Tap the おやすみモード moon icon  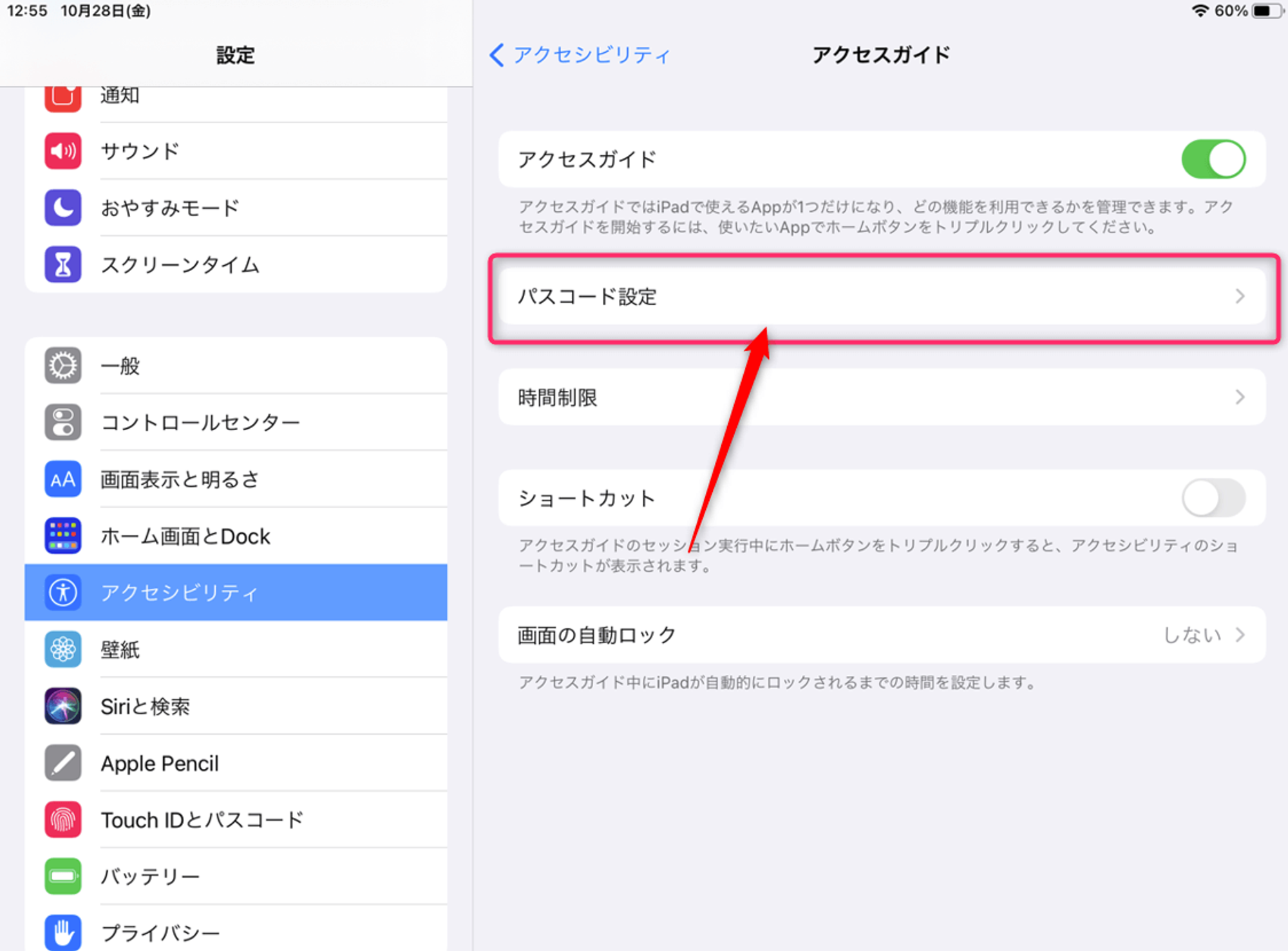tap(62, 207)
